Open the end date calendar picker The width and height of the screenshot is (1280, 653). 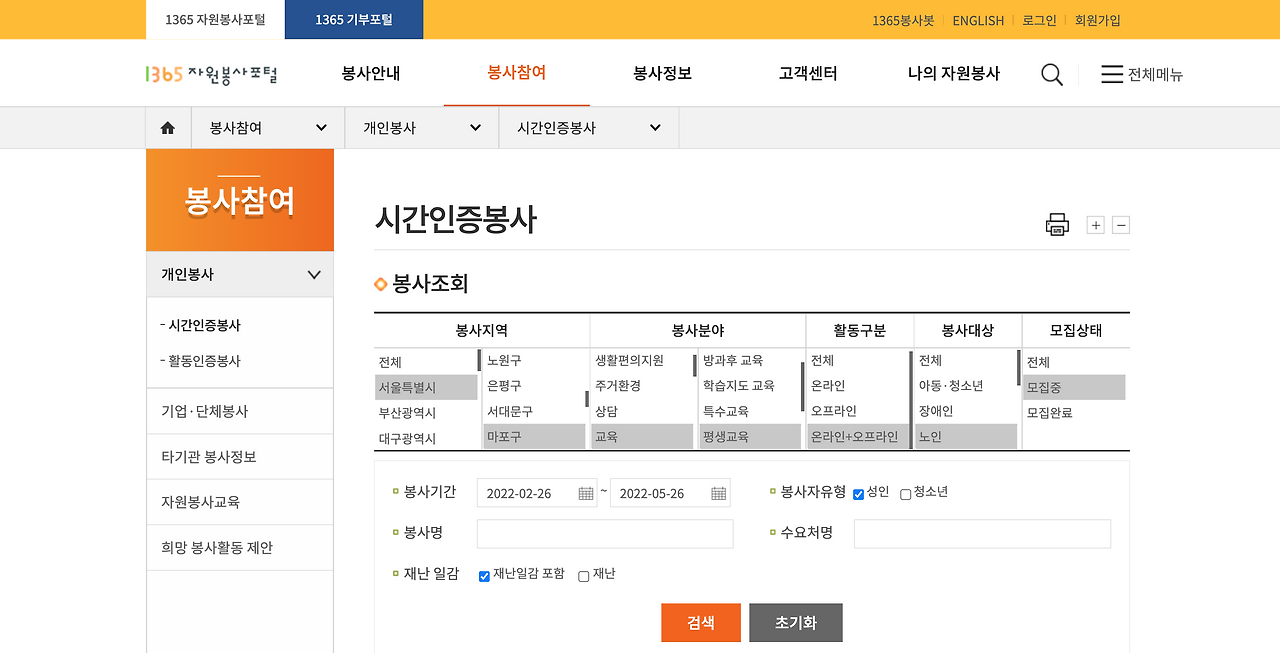tap(717, 492)
